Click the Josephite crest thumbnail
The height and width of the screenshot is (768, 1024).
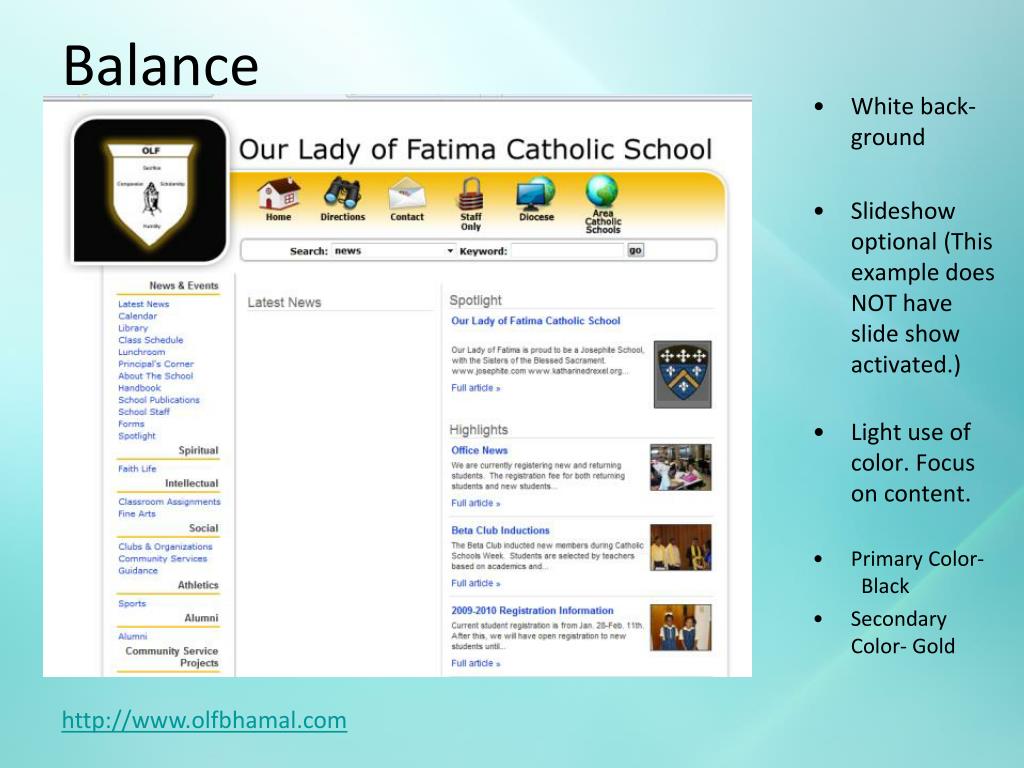tap(682, 374)
